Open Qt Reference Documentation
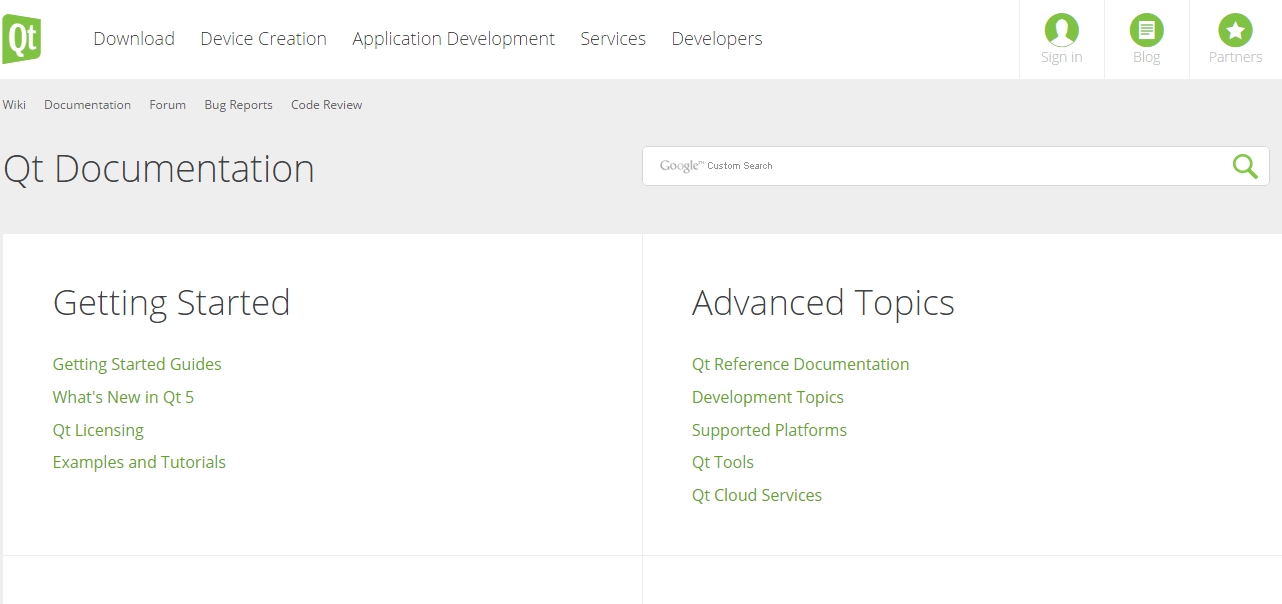 pos(800,364)
